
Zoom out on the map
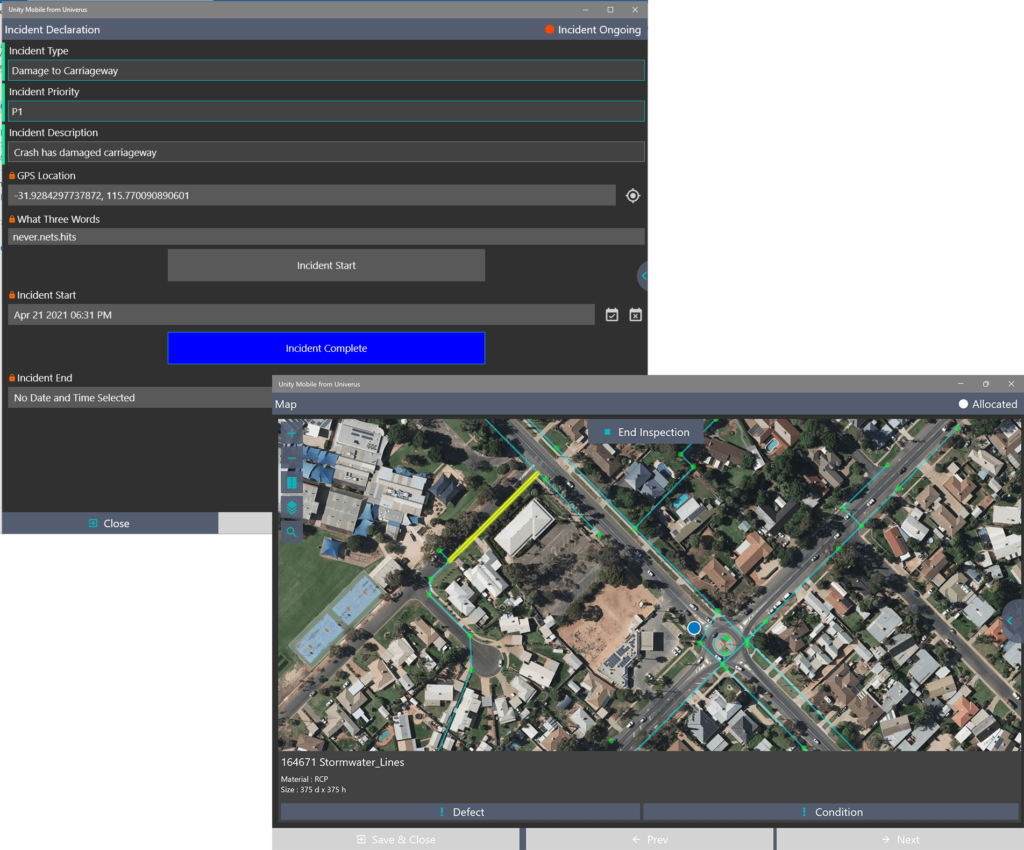(x=291, y=458)
